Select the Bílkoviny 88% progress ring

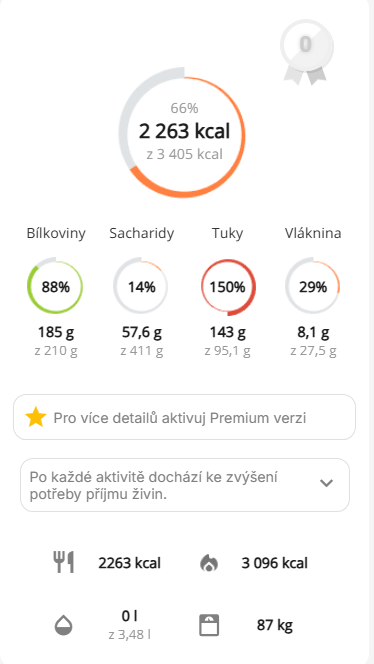pos(55,287)
